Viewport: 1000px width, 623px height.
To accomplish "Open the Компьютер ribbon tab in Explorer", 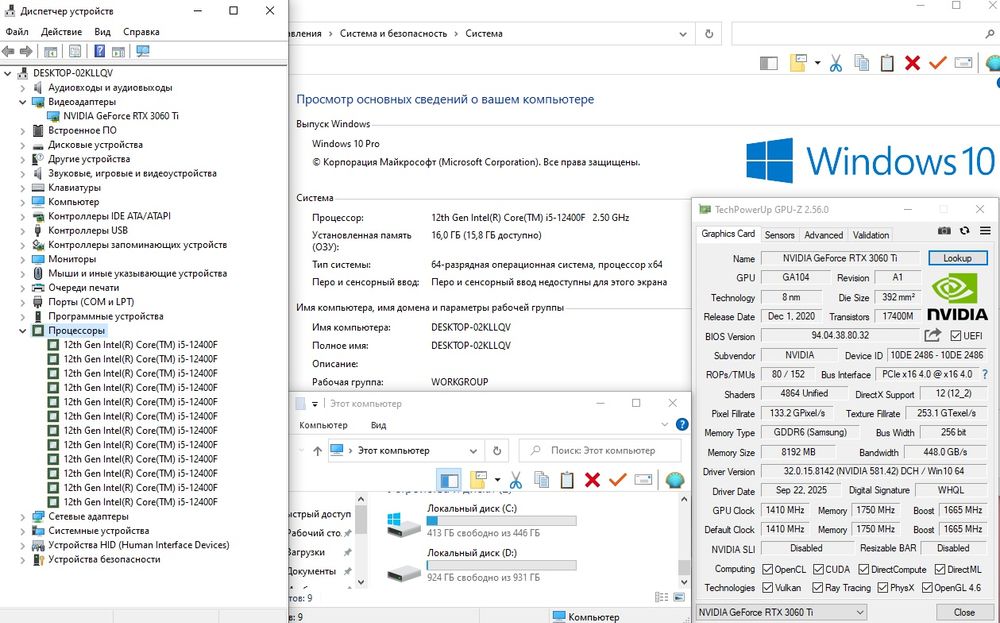I will [323, 425].
